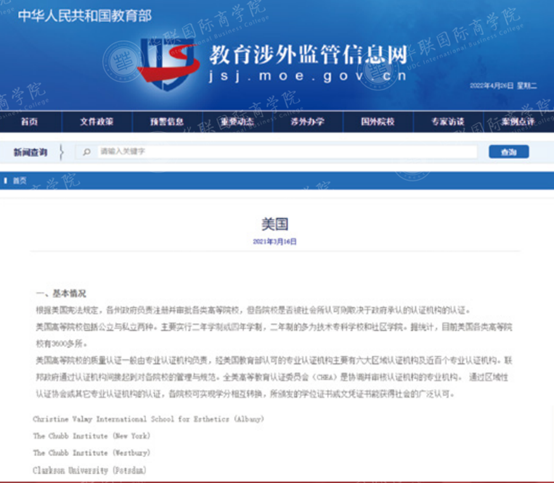Select the 预警信息 navigation tab

167,122
